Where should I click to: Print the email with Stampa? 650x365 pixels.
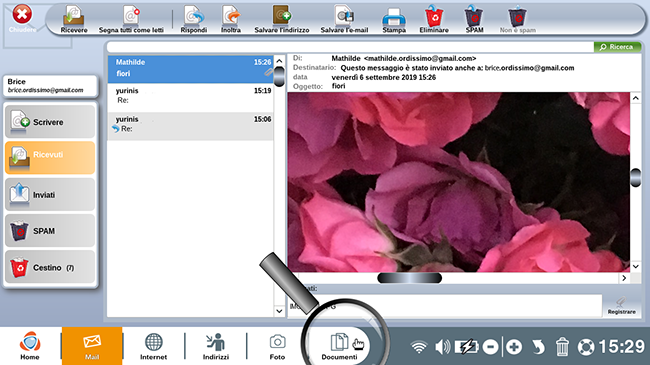(x=394, y=20)
